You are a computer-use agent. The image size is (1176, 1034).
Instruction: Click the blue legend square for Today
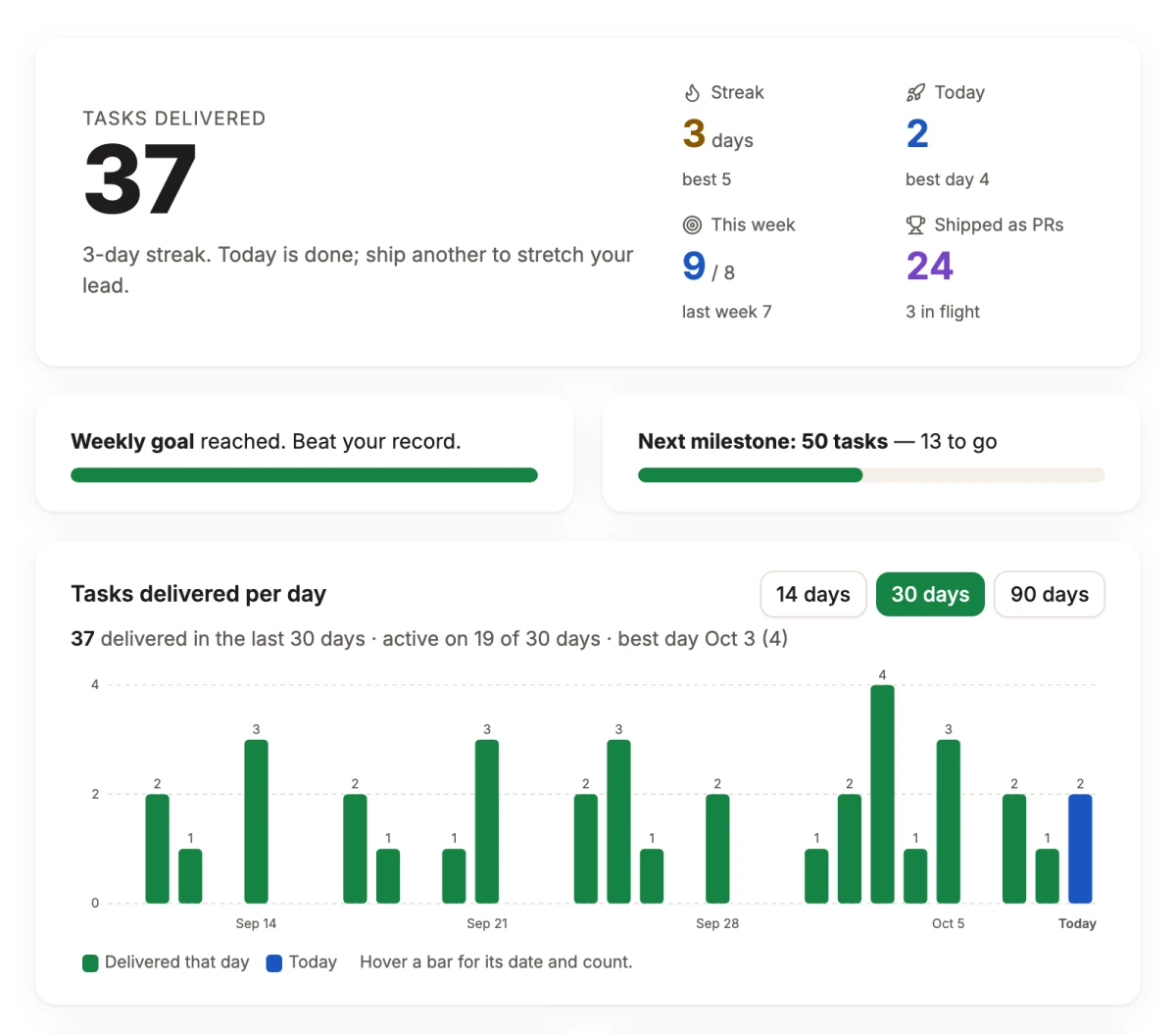274,963
